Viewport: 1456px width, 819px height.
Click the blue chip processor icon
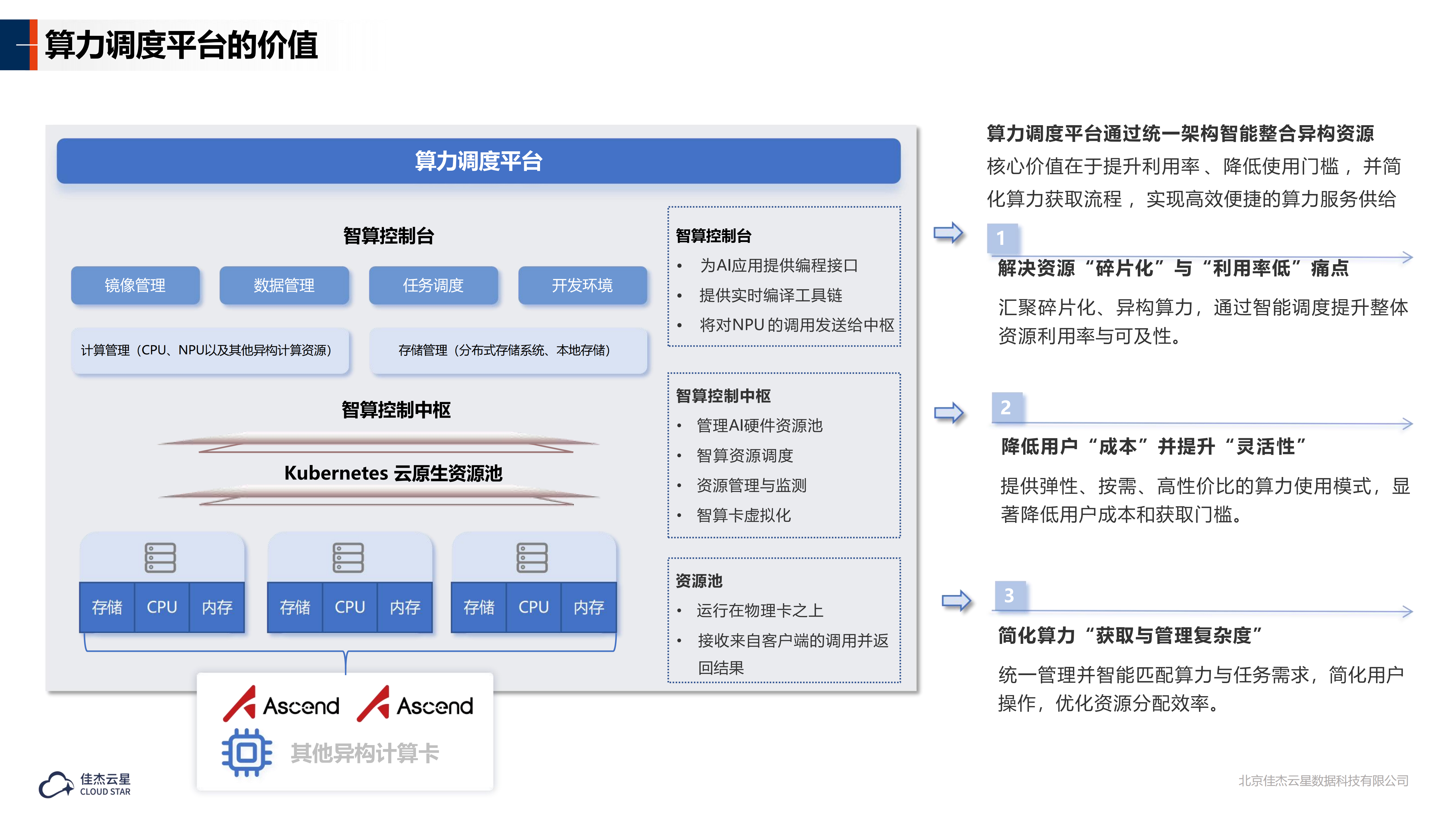click(x=247, y=752)
